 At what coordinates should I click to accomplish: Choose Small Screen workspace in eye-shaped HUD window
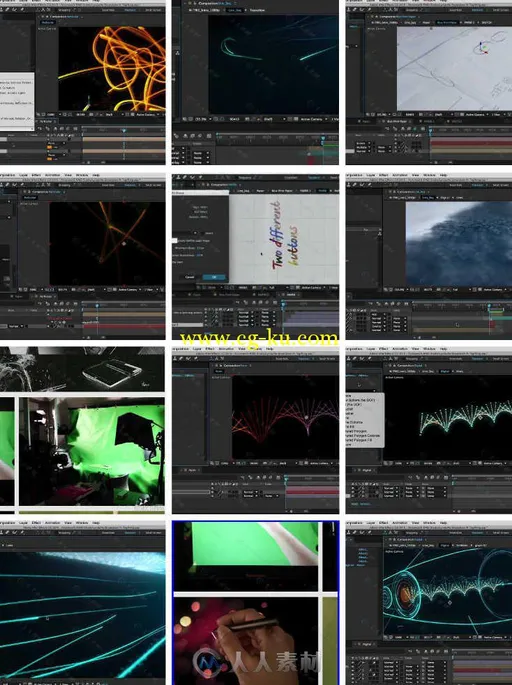pos(502,533)
